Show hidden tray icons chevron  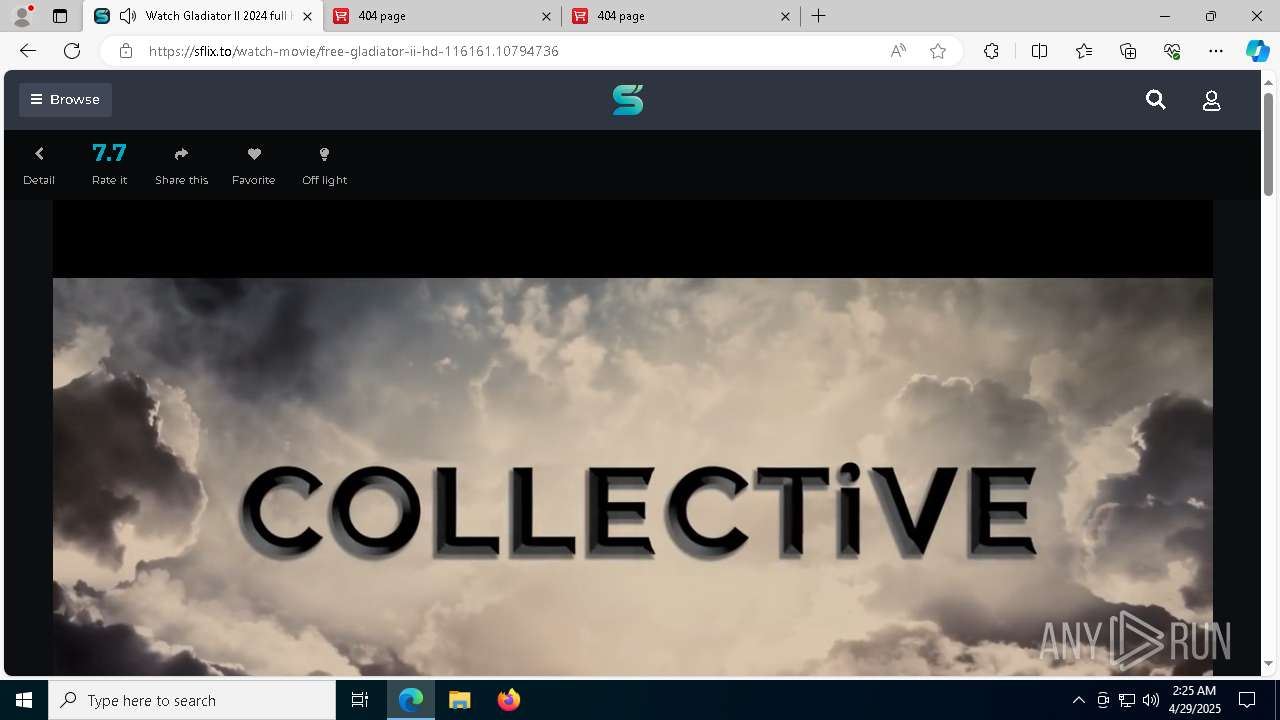[x=1078, y=700]
